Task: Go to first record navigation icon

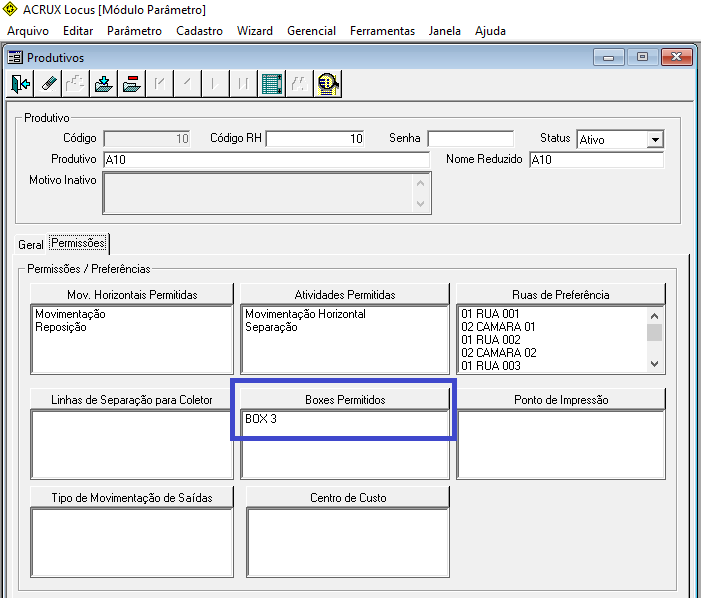Action: [159, 84]
